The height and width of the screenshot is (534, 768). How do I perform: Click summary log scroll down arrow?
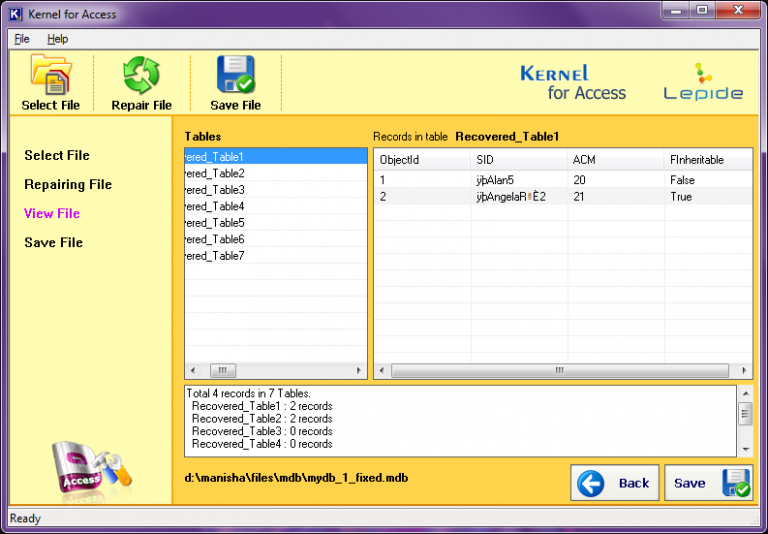point(745,449)
